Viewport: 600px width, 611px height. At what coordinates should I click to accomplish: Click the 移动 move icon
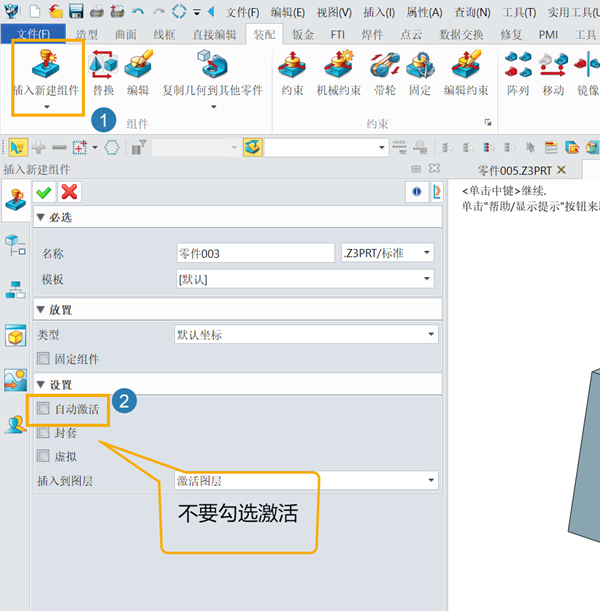553,64
